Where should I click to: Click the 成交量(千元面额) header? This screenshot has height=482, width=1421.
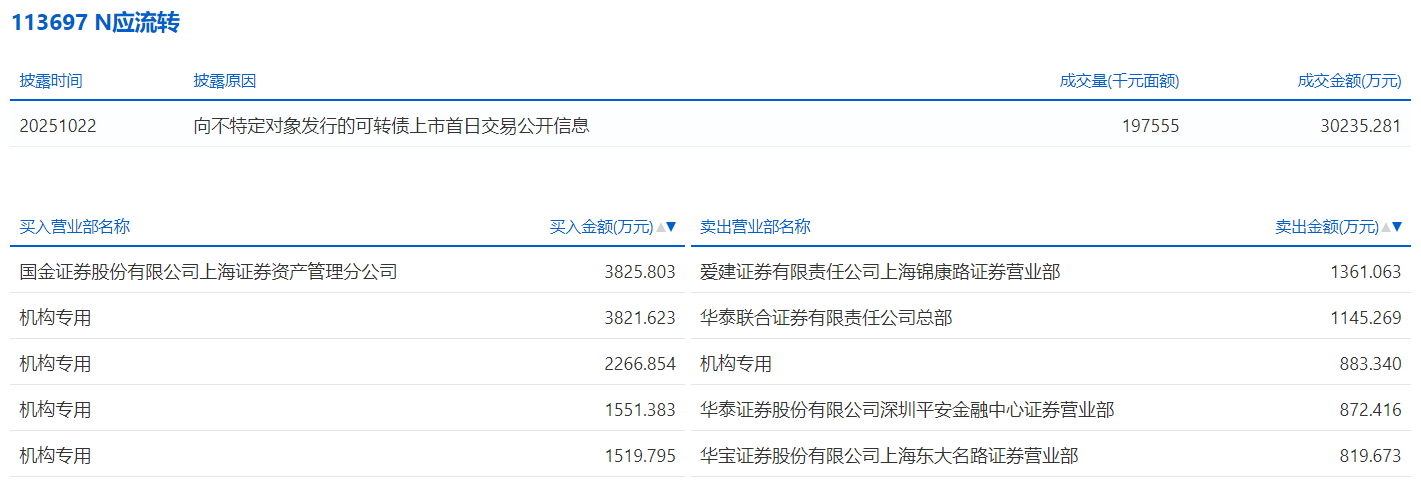pos(1119,81)
